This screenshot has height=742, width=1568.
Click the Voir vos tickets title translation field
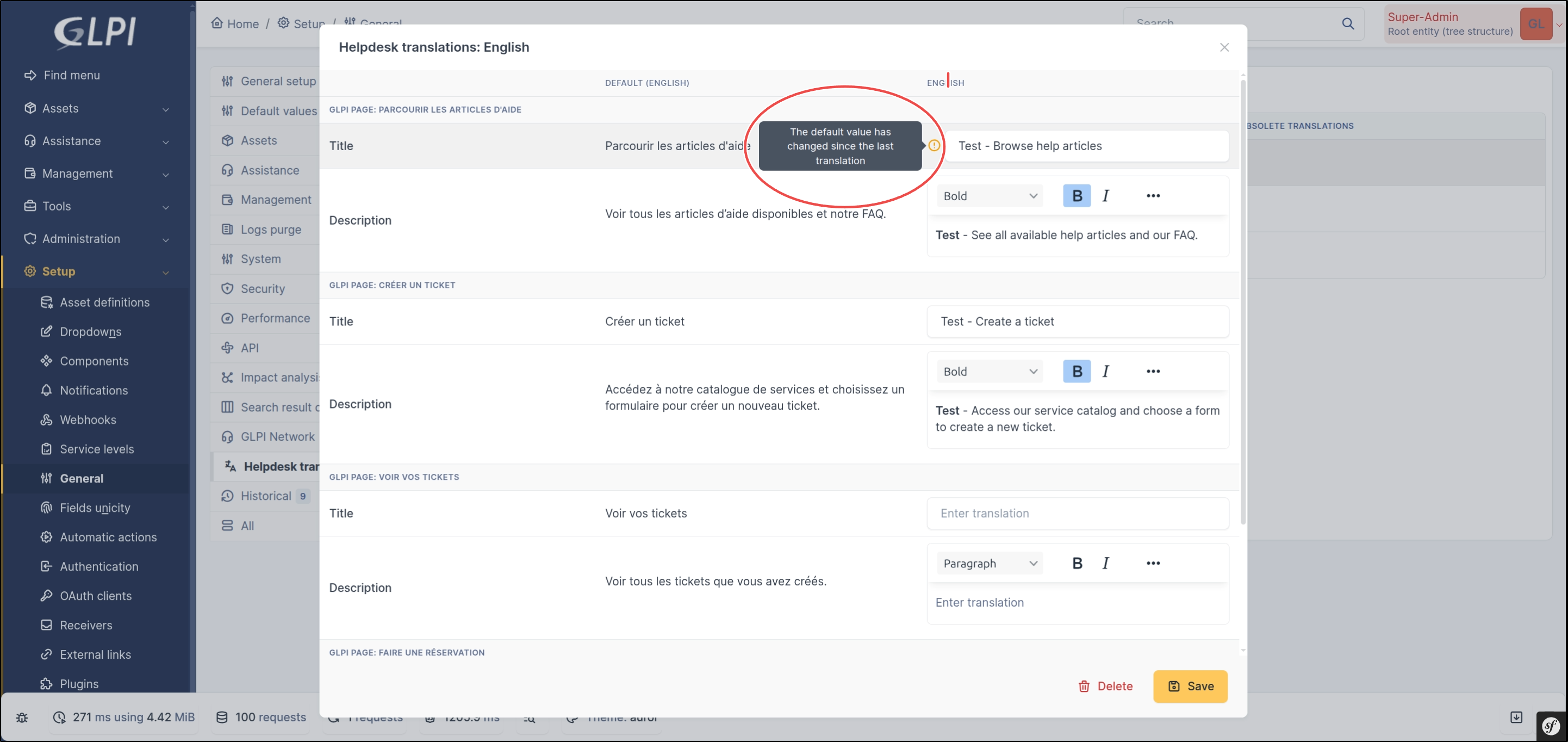(1077, 513)
